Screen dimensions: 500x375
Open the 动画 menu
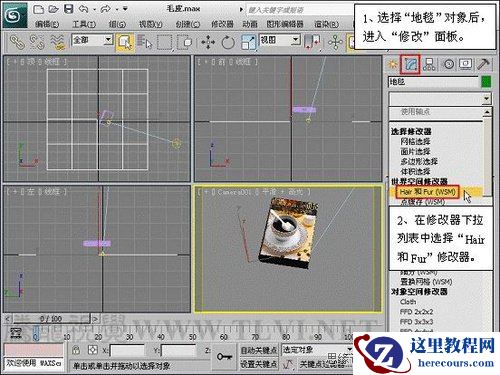(250, 24)
